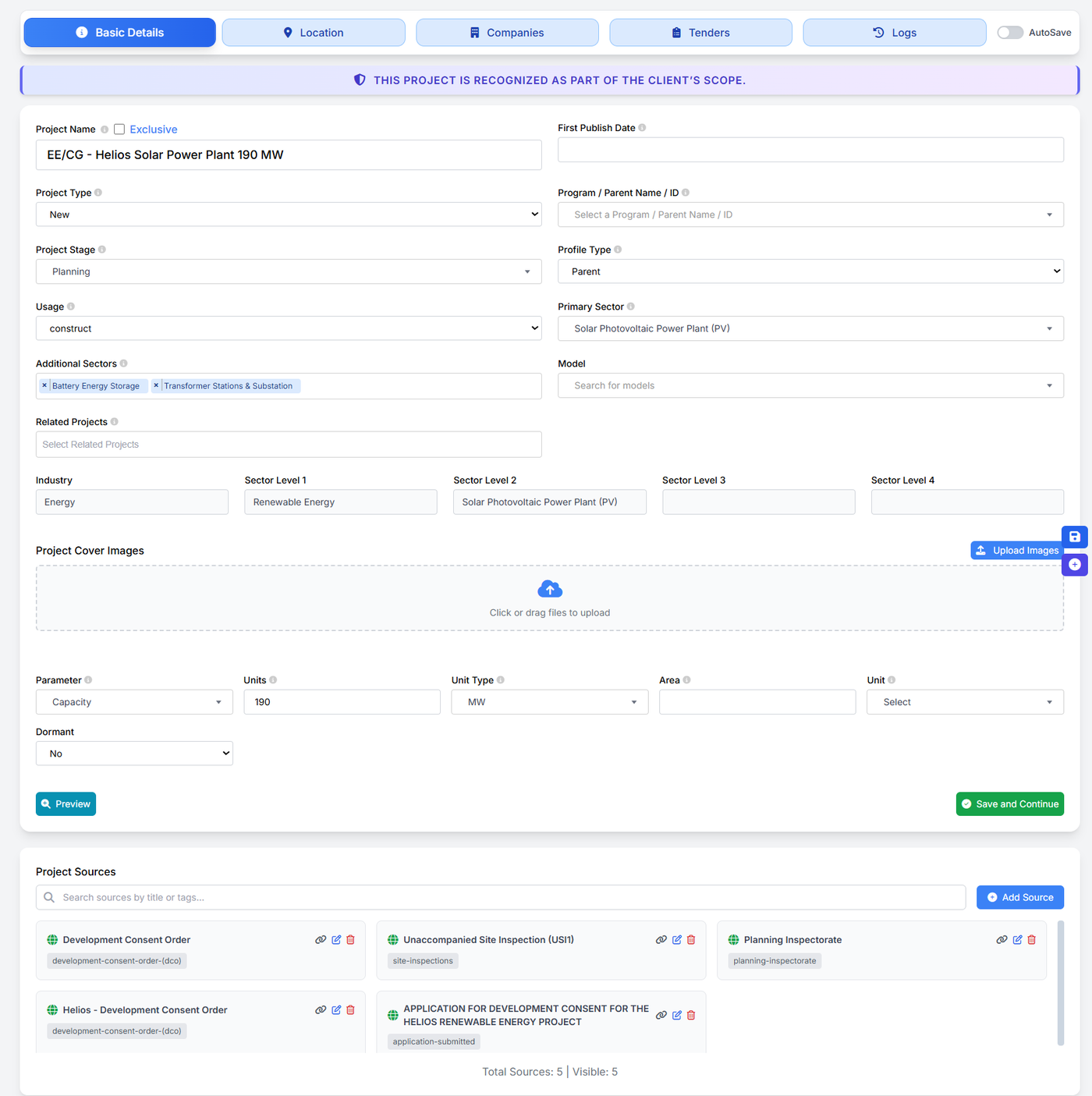Image resolution: width=1092 pixels, height=1096 pixels.
Task: Click the floating plus circle icon
Action: (1074, 564)
